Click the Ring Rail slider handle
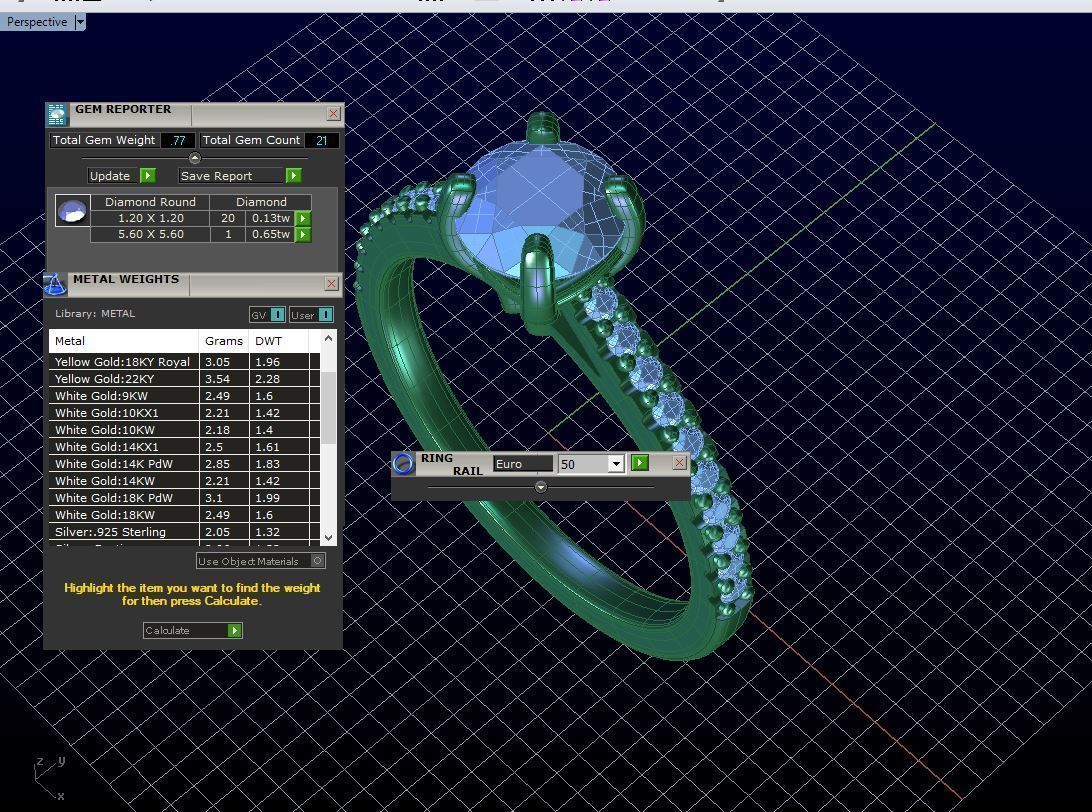 pyautogui.click(x=540, y=487)
